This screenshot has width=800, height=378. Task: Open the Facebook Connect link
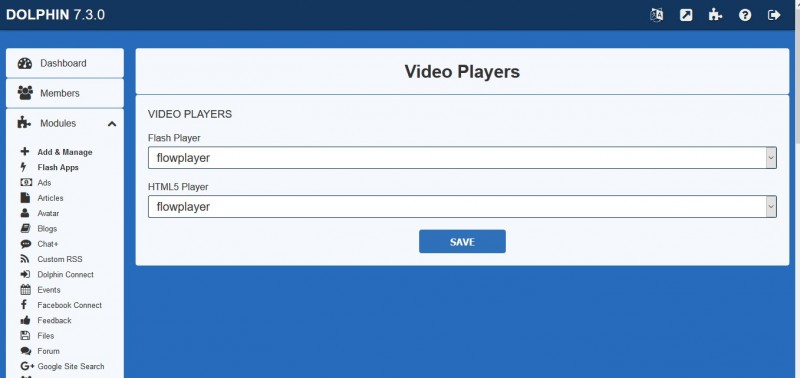point(69,305)
